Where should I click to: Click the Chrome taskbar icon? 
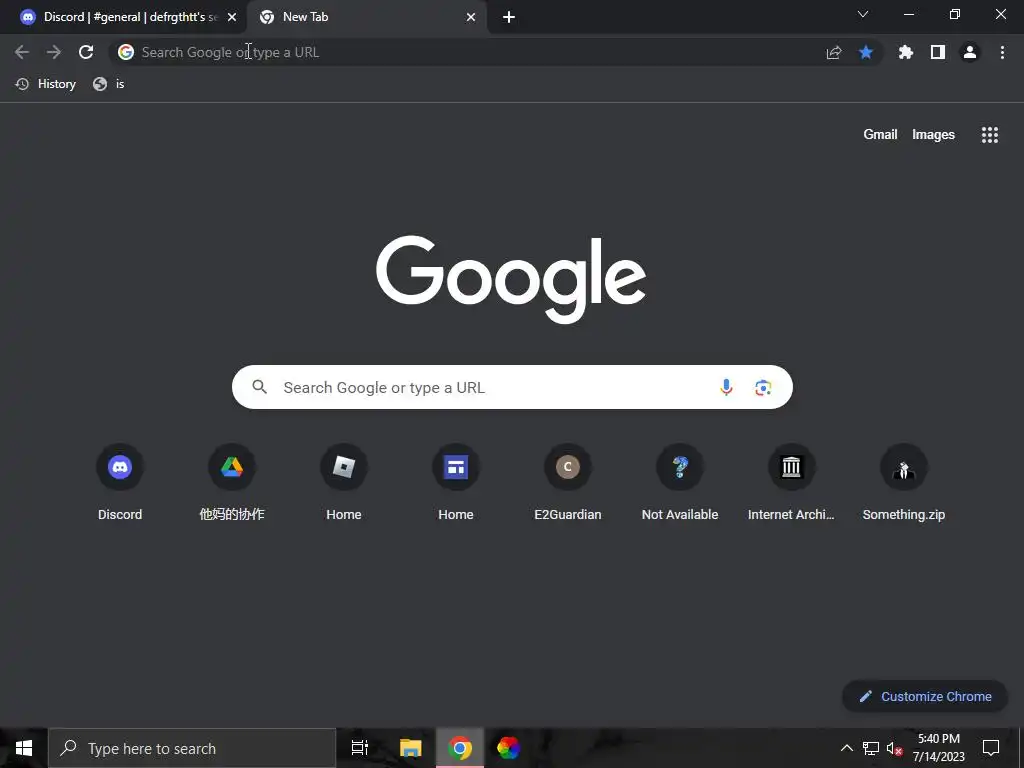click(x=460, y=748)
